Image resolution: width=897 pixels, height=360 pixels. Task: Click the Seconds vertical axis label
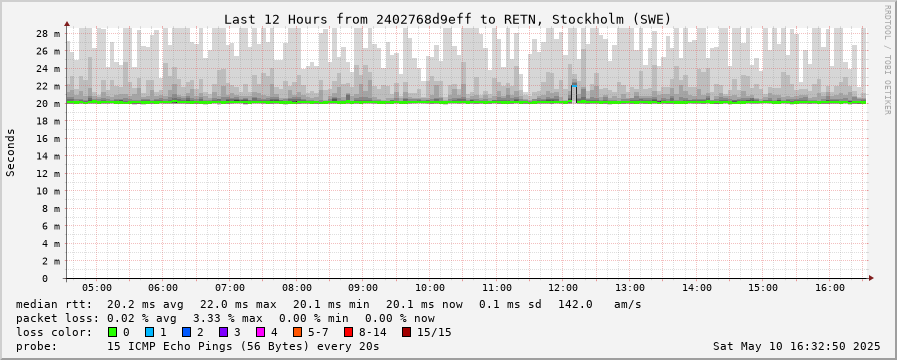click(x=10, y=152)
